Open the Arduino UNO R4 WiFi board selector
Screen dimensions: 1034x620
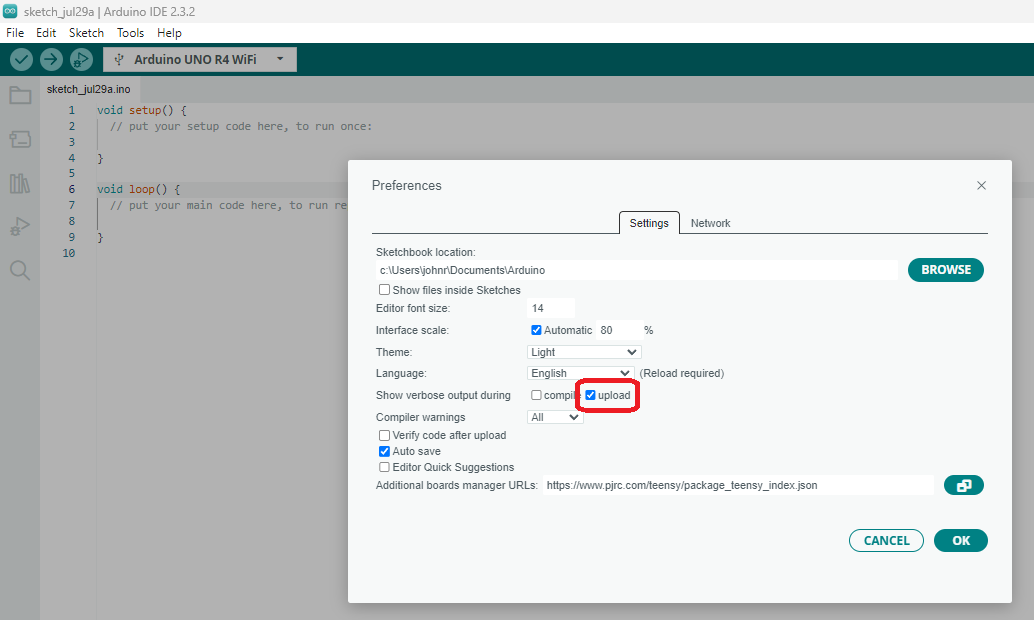(198, 59)
